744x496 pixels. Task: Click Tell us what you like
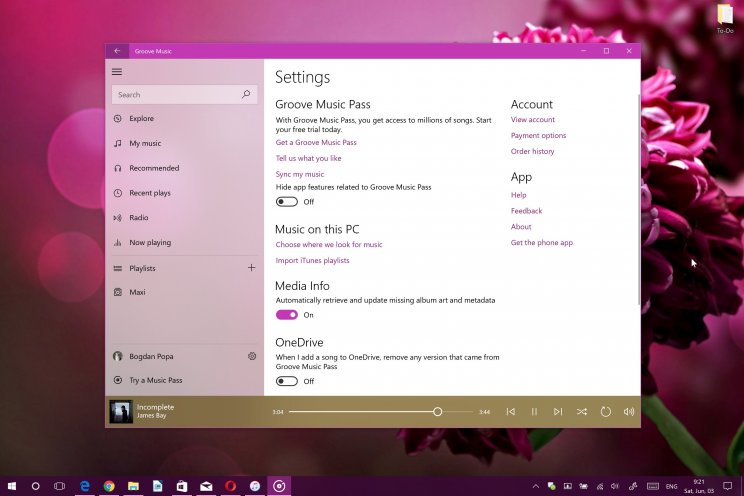[308, 158]
